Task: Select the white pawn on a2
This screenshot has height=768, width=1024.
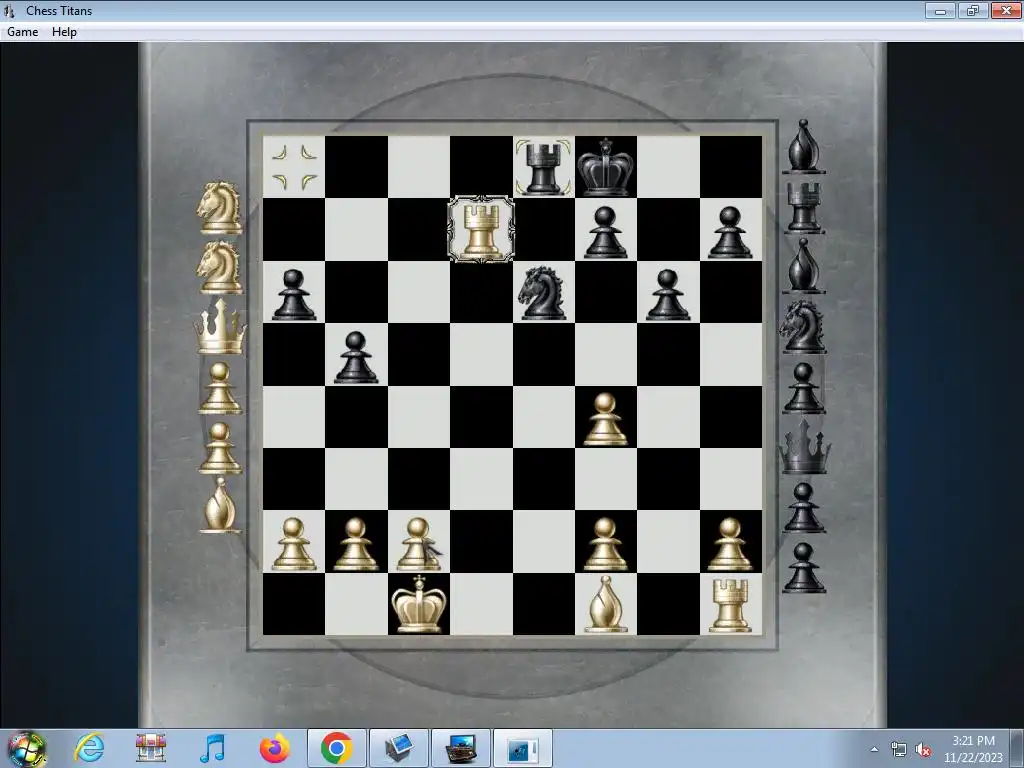Action: [x=294, y=544]
